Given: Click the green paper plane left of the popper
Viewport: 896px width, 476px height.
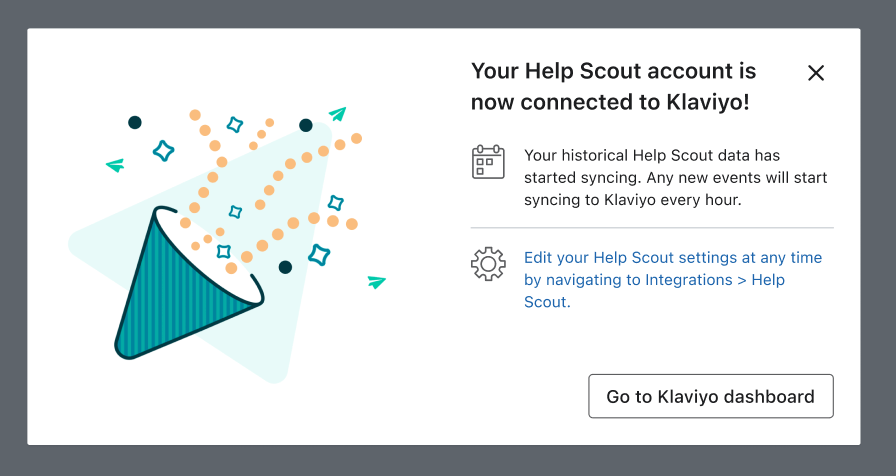Looking at the screenshot, I should click(x=115, y=165).
